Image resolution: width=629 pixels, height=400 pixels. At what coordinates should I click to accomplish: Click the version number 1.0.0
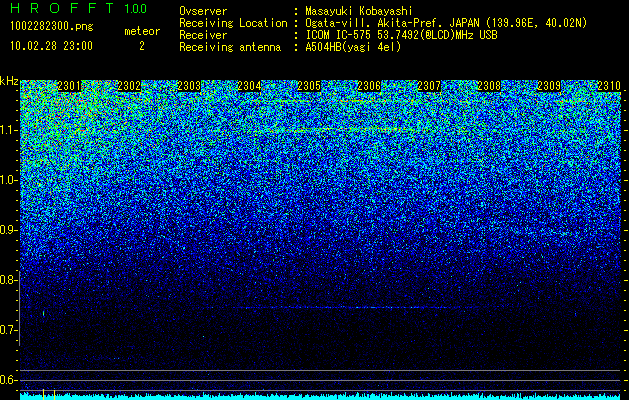pos(135,8)
